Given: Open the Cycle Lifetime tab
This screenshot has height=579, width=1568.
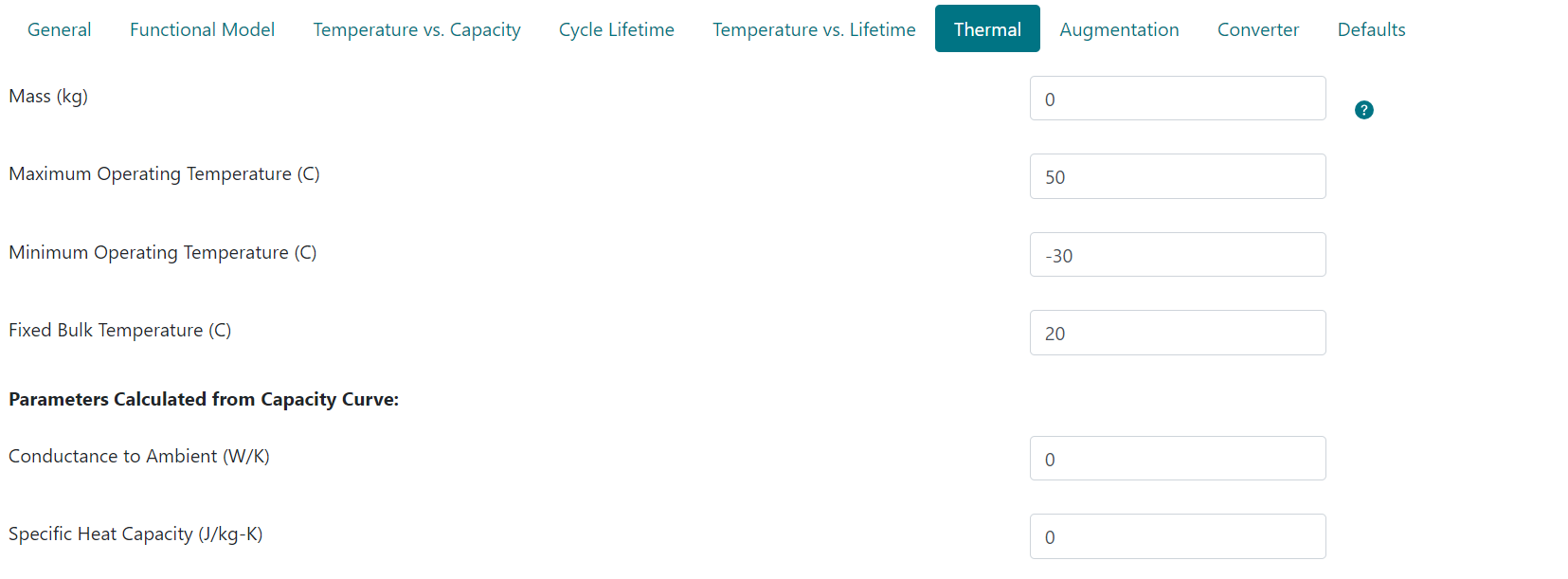Looking at the screenshot, I should point(616,29).
